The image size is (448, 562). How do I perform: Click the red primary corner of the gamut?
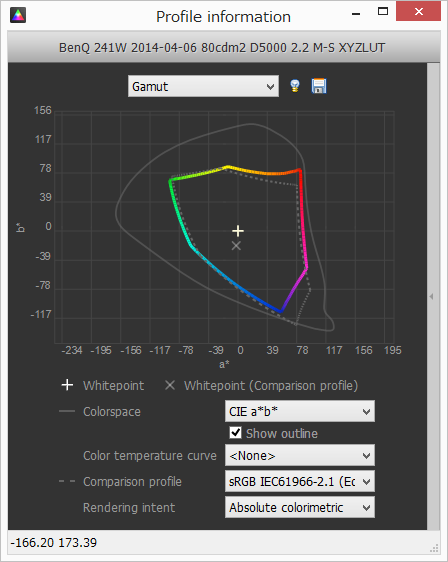[x=300, y=171]
